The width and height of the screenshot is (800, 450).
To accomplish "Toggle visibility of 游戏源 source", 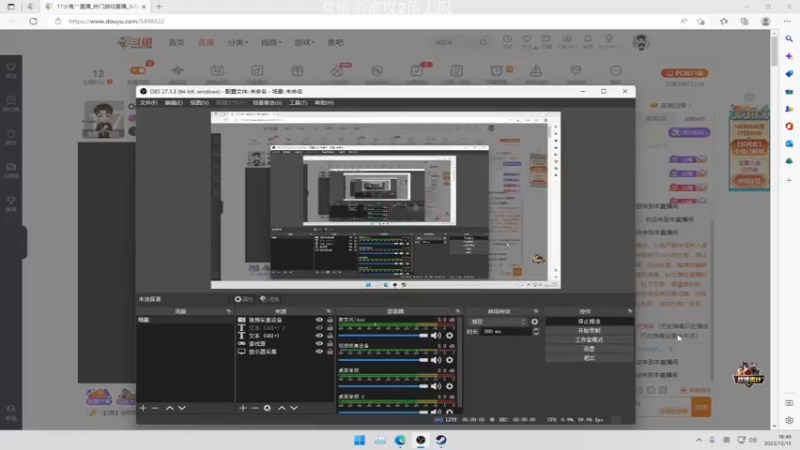I will (x=319, y=343).
